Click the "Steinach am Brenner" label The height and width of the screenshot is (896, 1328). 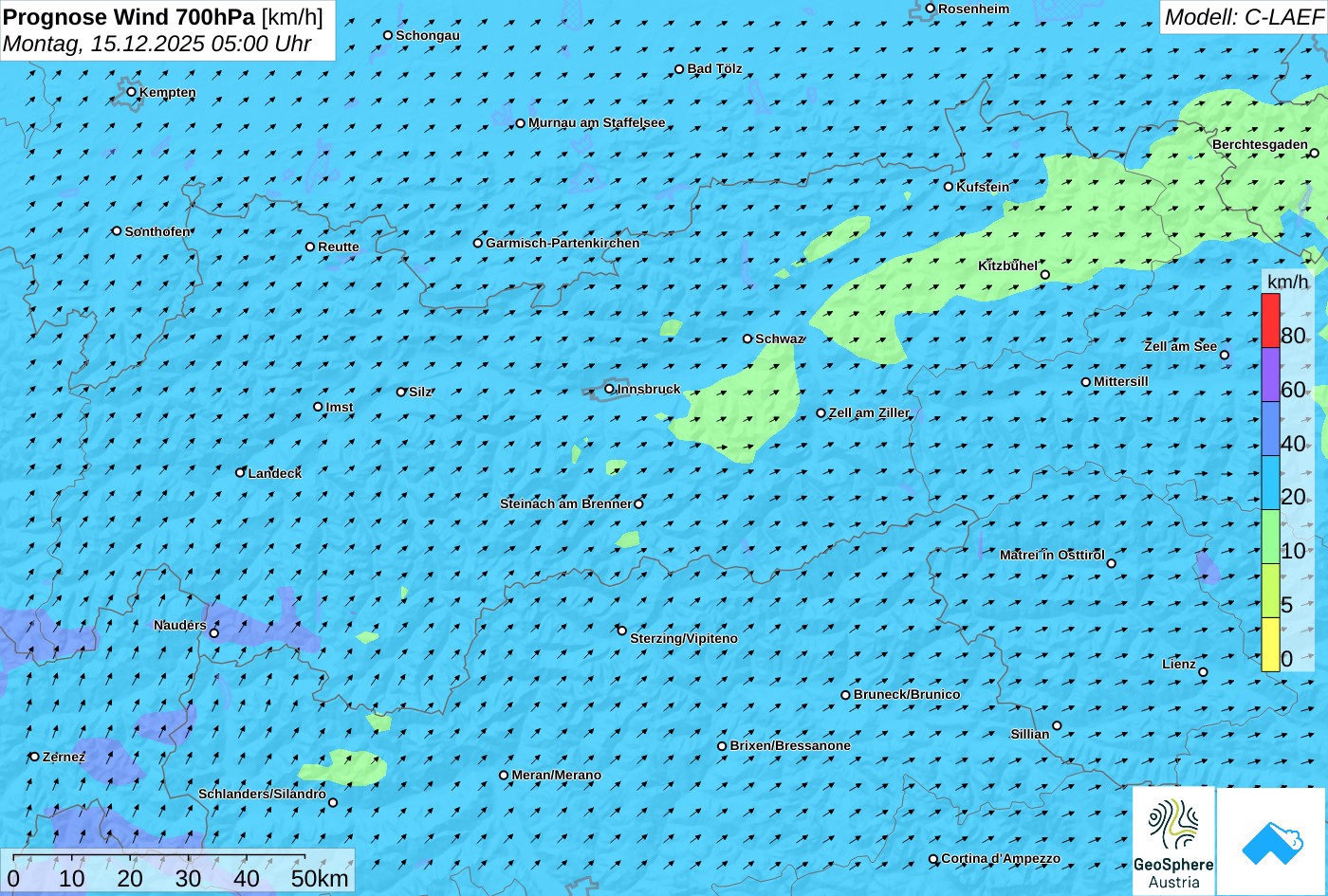point(565,503)
